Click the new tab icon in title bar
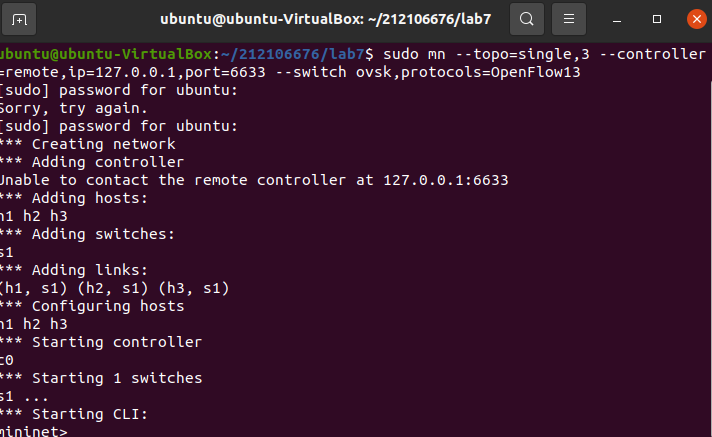The image size is (712, 437). (x=22, y=19)
